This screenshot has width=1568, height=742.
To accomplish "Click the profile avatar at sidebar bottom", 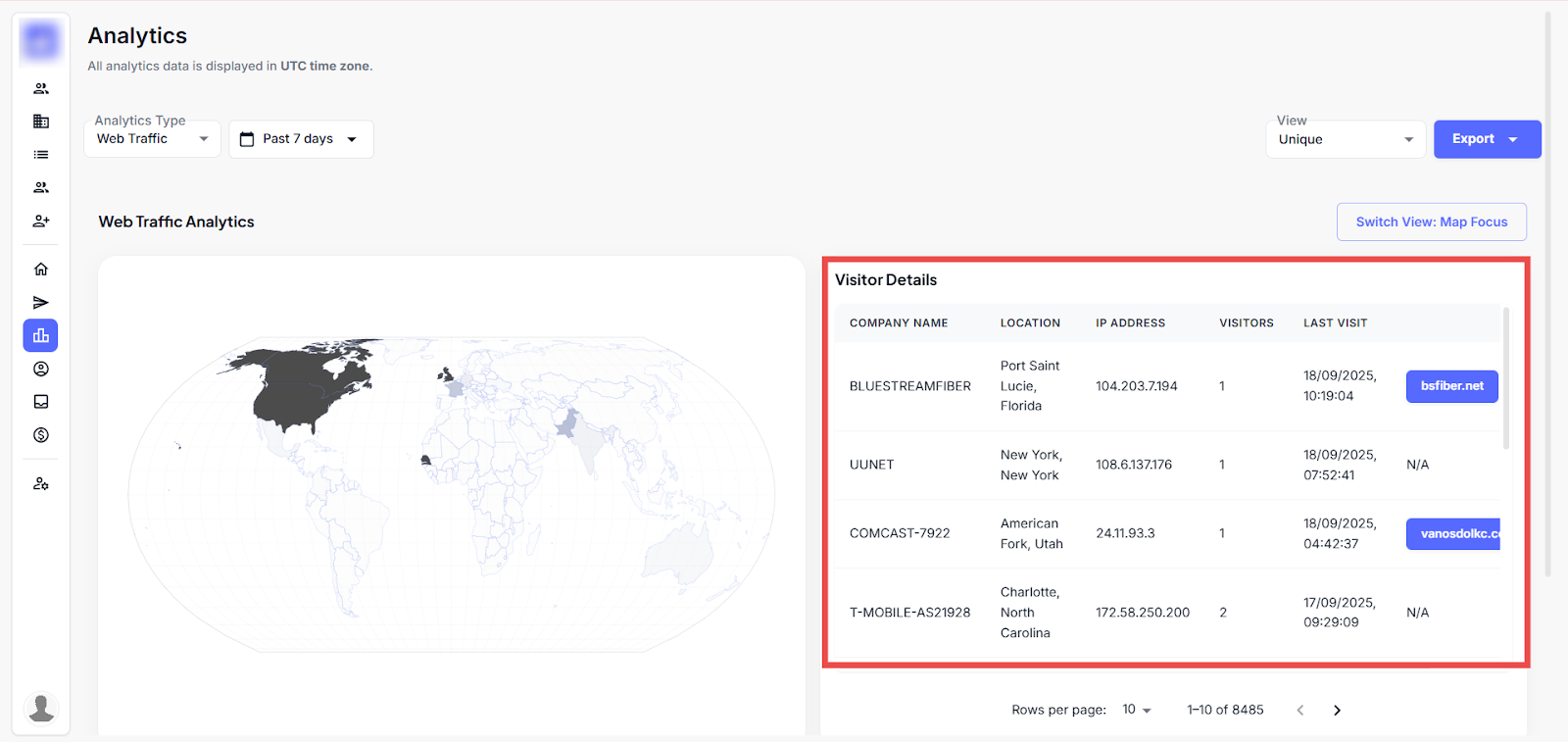I will point(41,708).
